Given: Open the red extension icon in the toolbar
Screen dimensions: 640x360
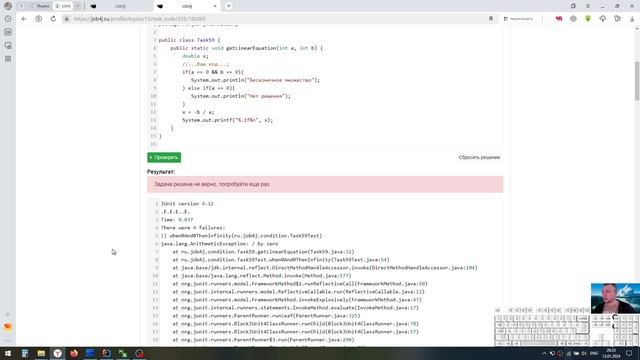Looking at the screenshot, I should pos(558,19).
